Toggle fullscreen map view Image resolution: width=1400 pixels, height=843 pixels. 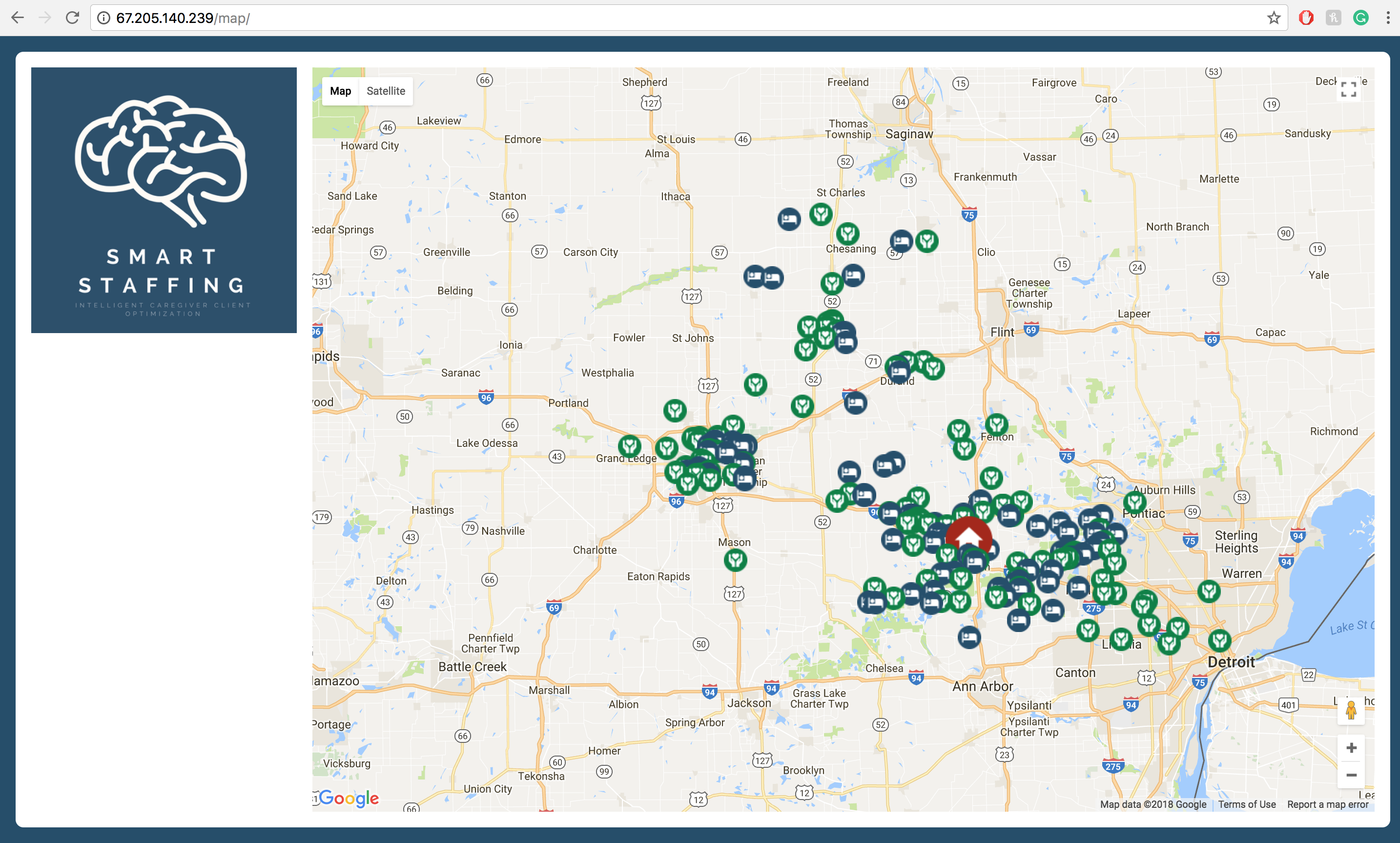tap(1348, 89)
